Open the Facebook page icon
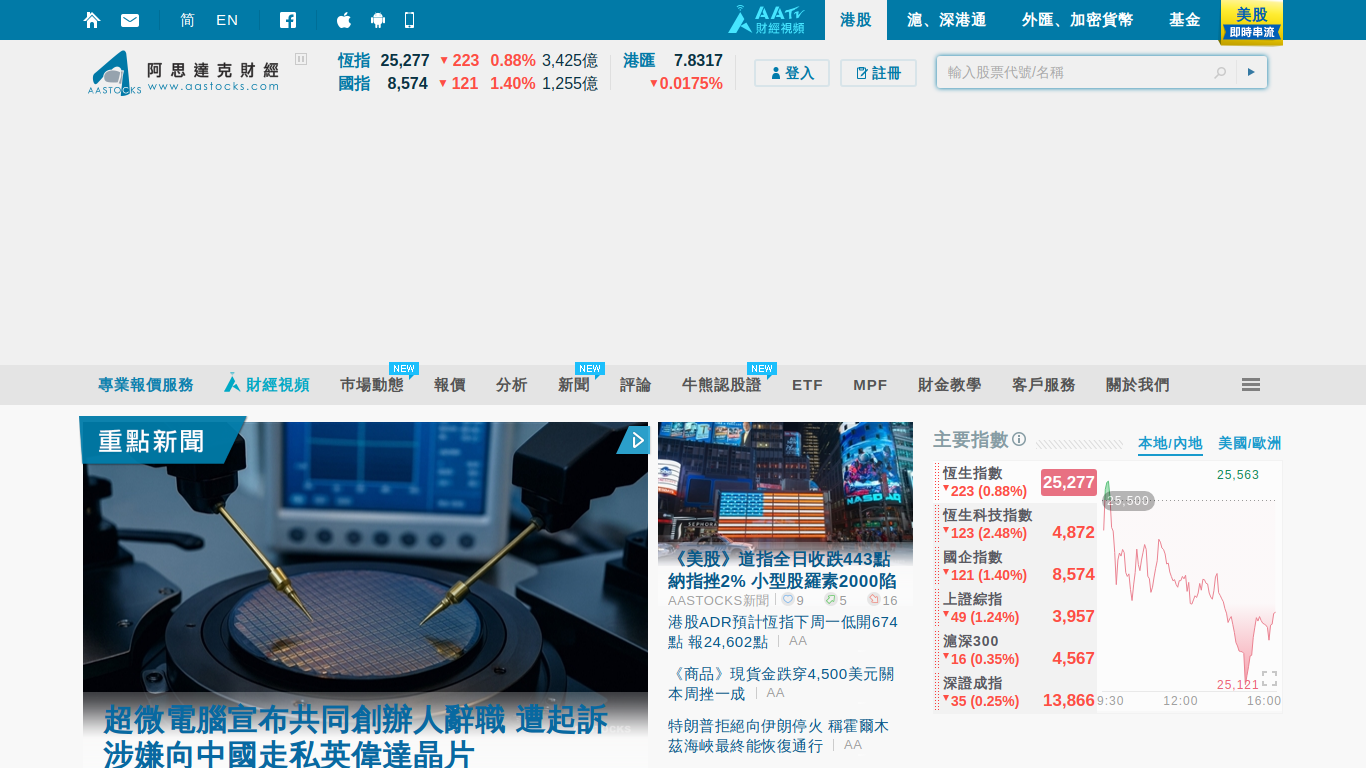This screenshot has height=768, width=1366. [x=288, y=20]
